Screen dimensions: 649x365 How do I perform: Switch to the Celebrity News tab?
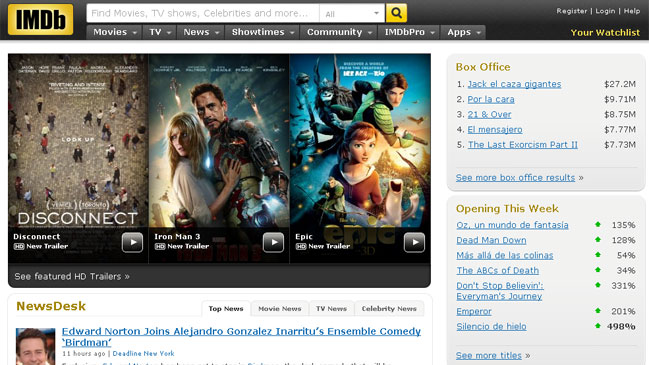tap(389, 309)
